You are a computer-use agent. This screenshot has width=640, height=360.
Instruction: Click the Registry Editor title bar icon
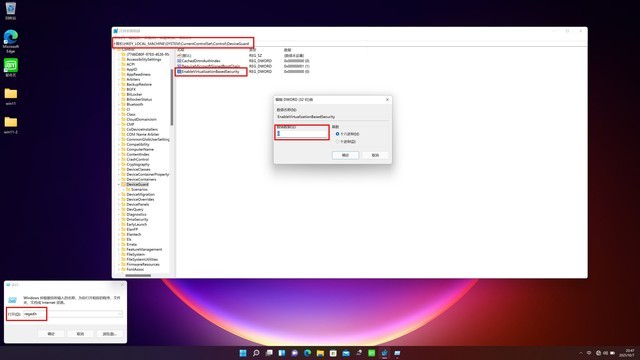click(116, 31)
